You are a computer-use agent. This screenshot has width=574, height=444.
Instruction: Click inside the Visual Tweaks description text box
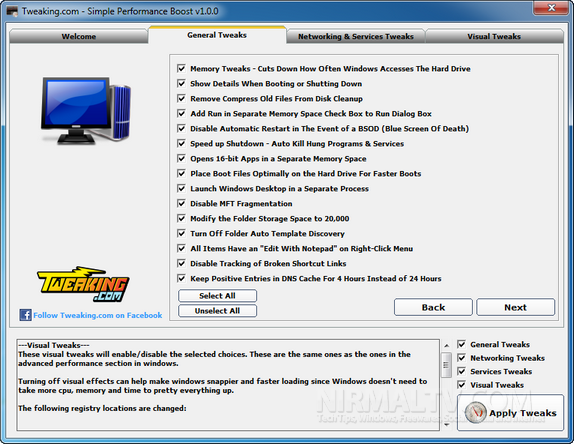point(228,385)
